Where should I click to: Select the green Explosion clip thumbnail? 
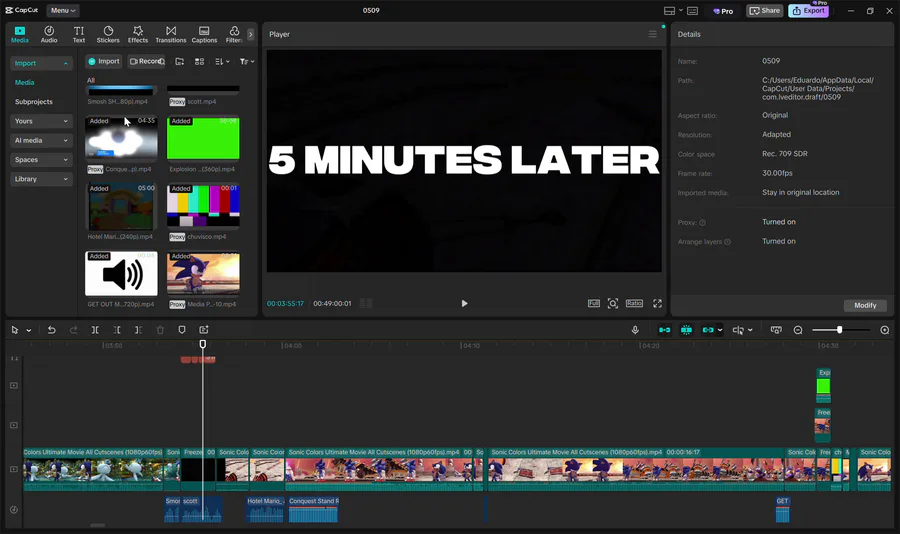pos(203,138)
